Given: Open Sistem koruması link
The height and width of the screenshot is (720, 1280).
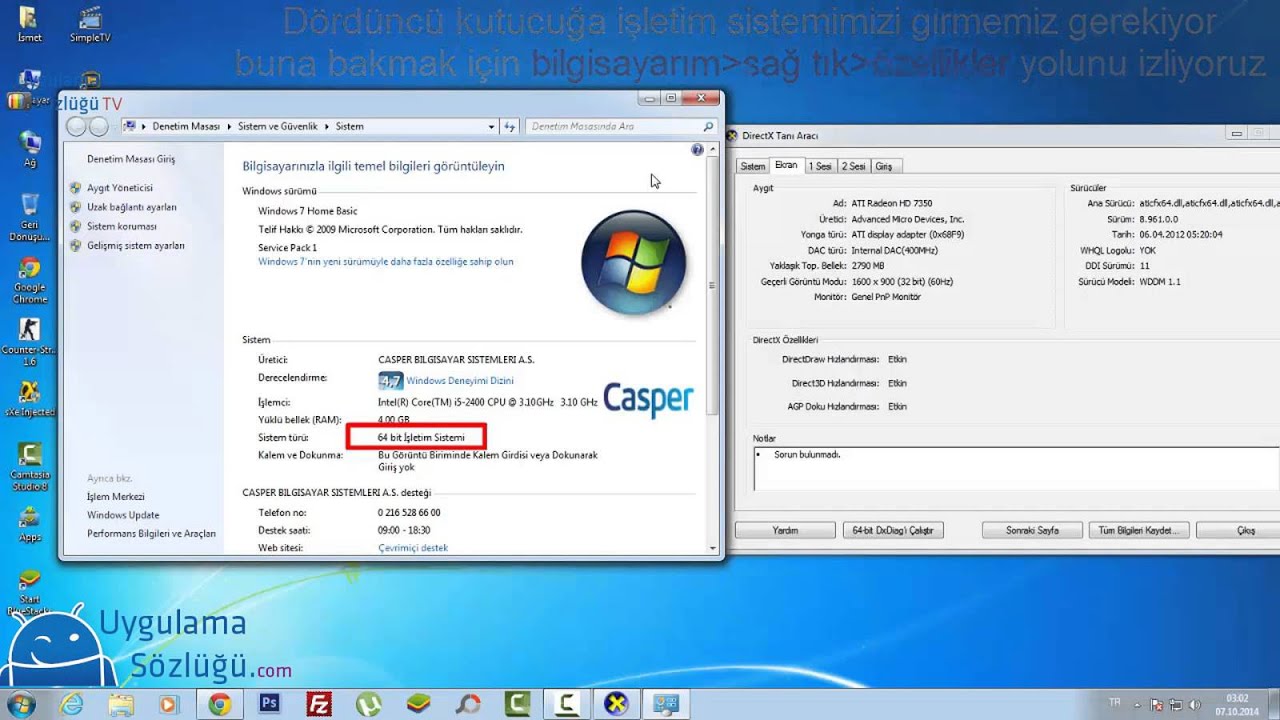Looking at the screenshot, I should coord(122,226).
